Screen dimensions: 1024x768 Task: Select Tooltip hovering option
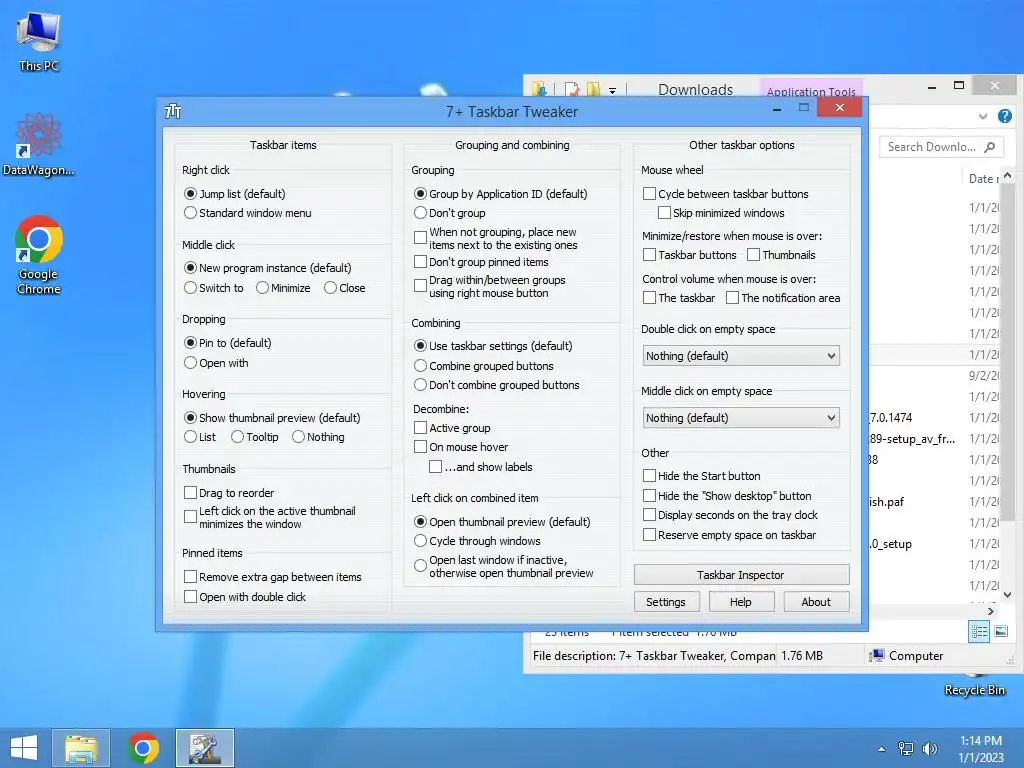(255, 437)
